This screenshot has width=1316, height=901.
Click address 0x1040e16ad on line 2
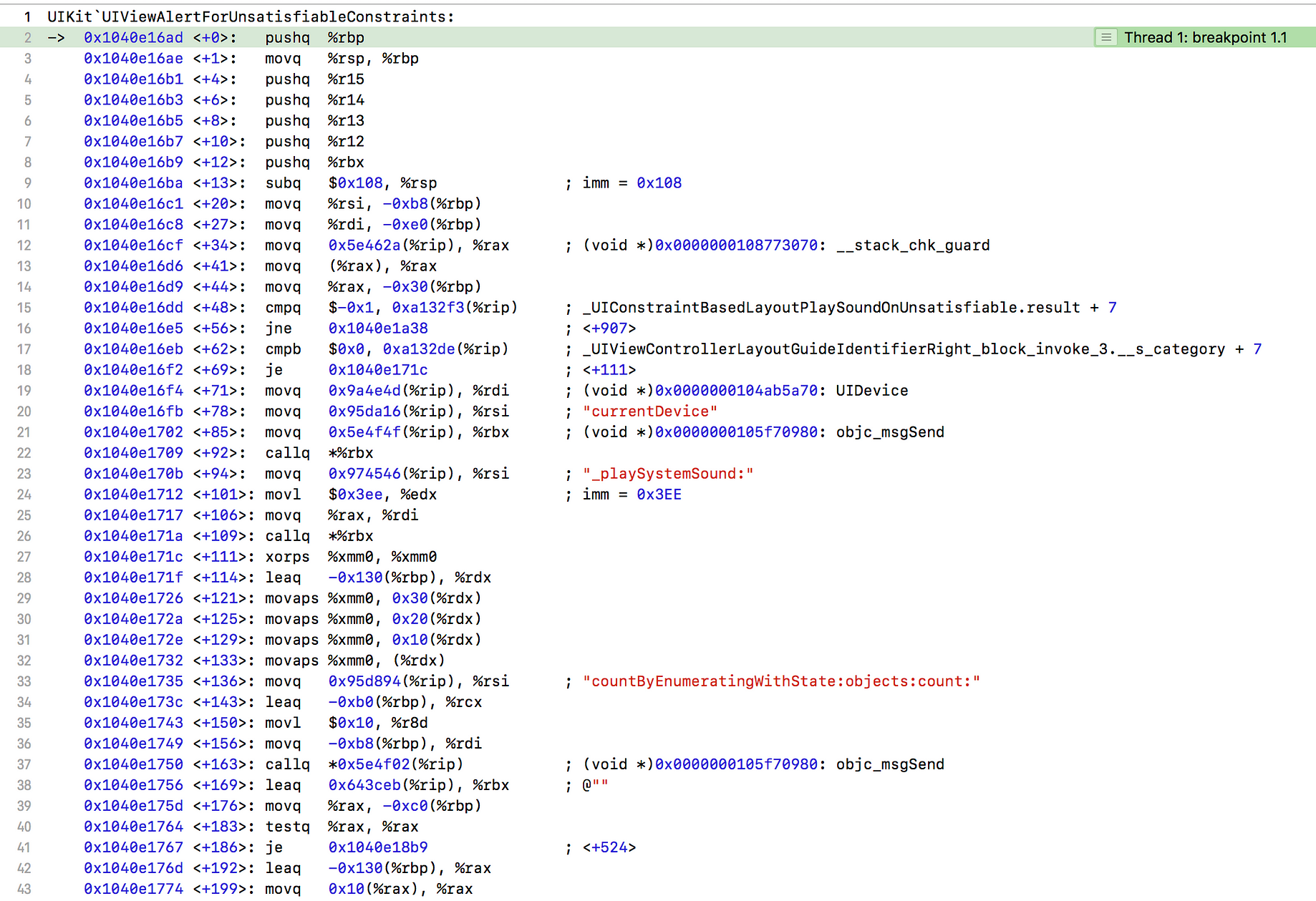133,37
